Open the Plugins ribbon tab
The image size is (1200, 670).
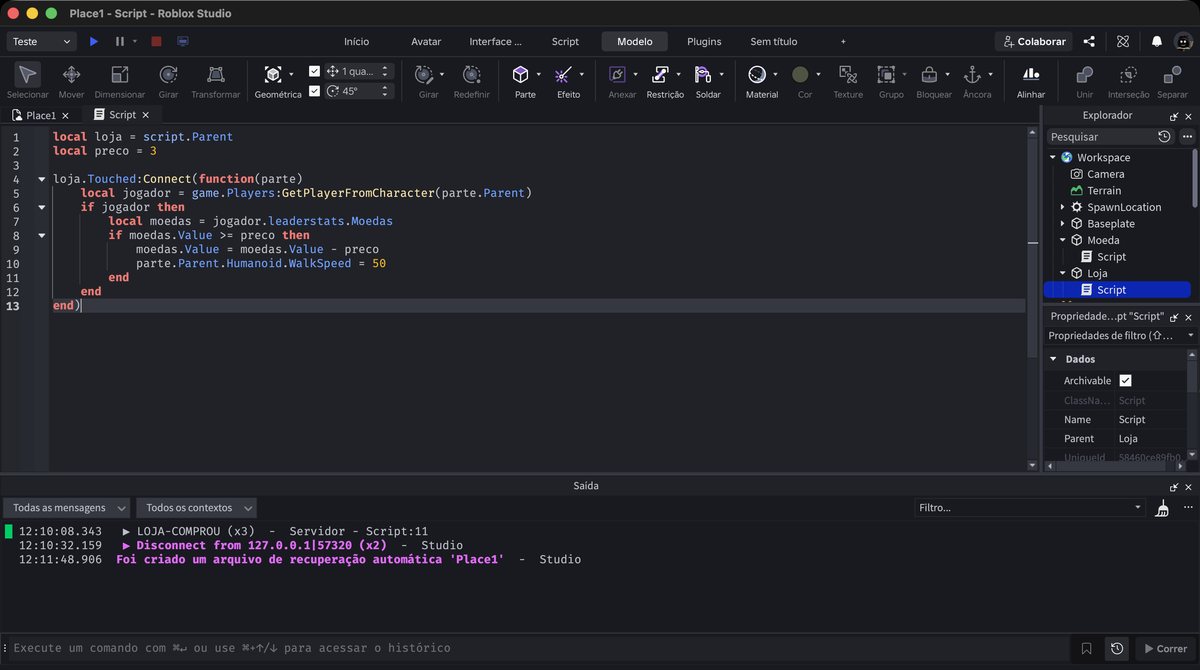704,42
